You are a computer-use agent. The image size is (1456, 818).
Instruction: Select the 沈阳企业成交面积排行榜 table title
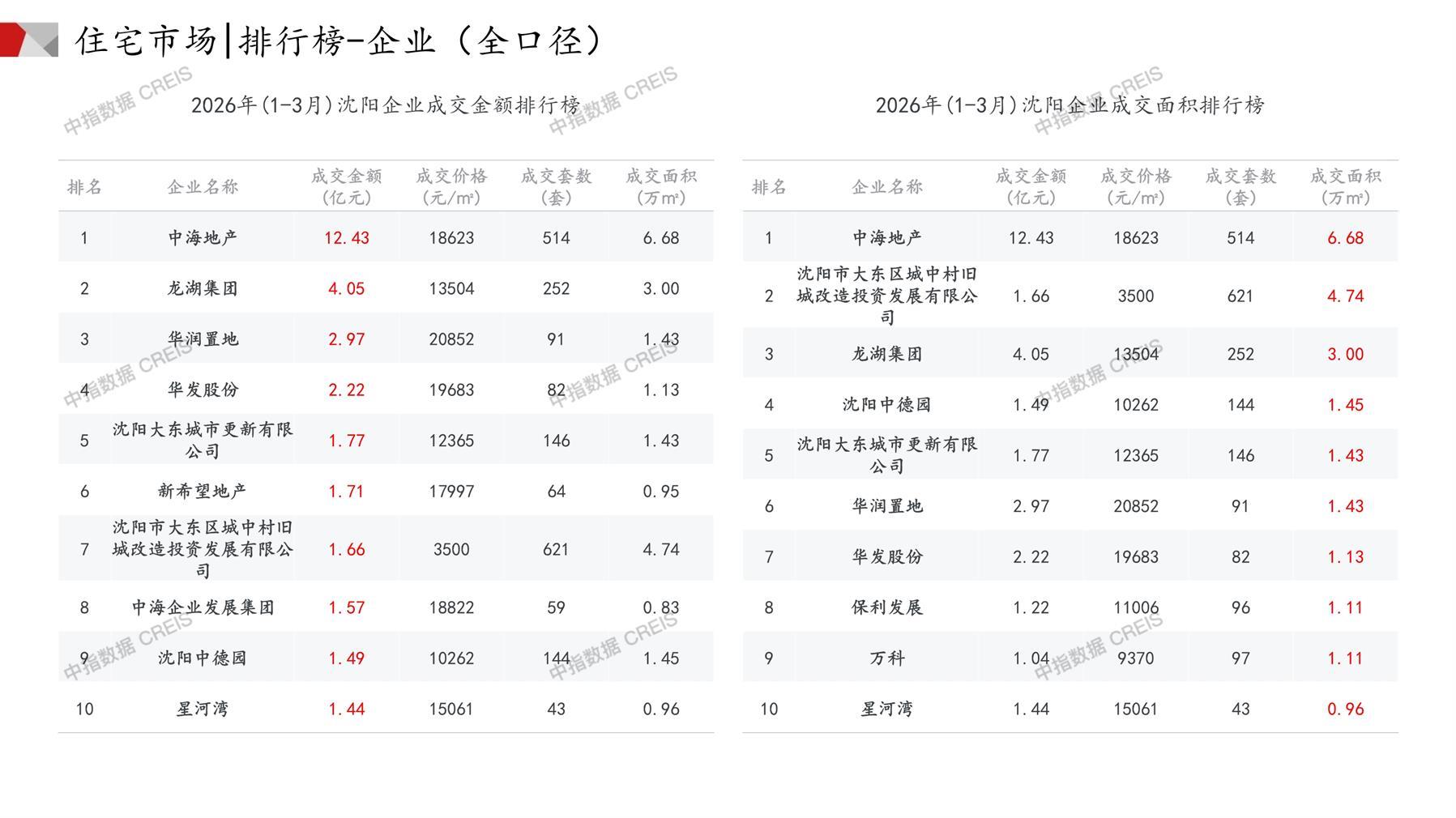(1070, 105)
